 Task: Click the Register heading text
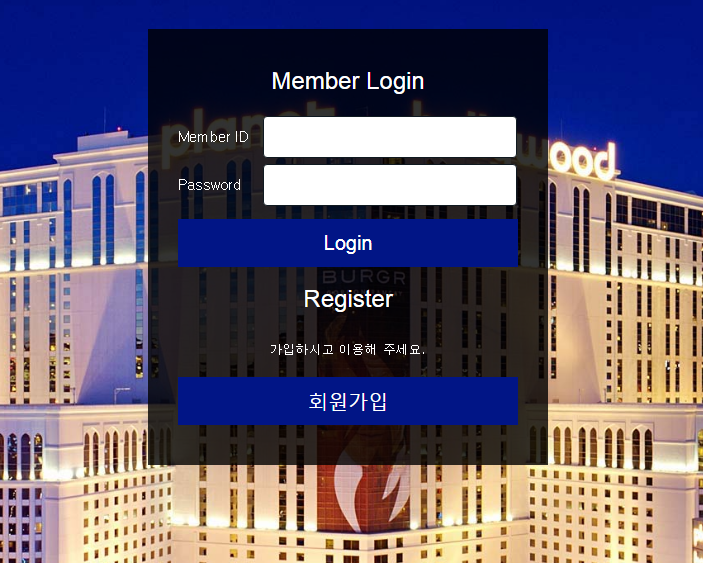click(348, 299)
